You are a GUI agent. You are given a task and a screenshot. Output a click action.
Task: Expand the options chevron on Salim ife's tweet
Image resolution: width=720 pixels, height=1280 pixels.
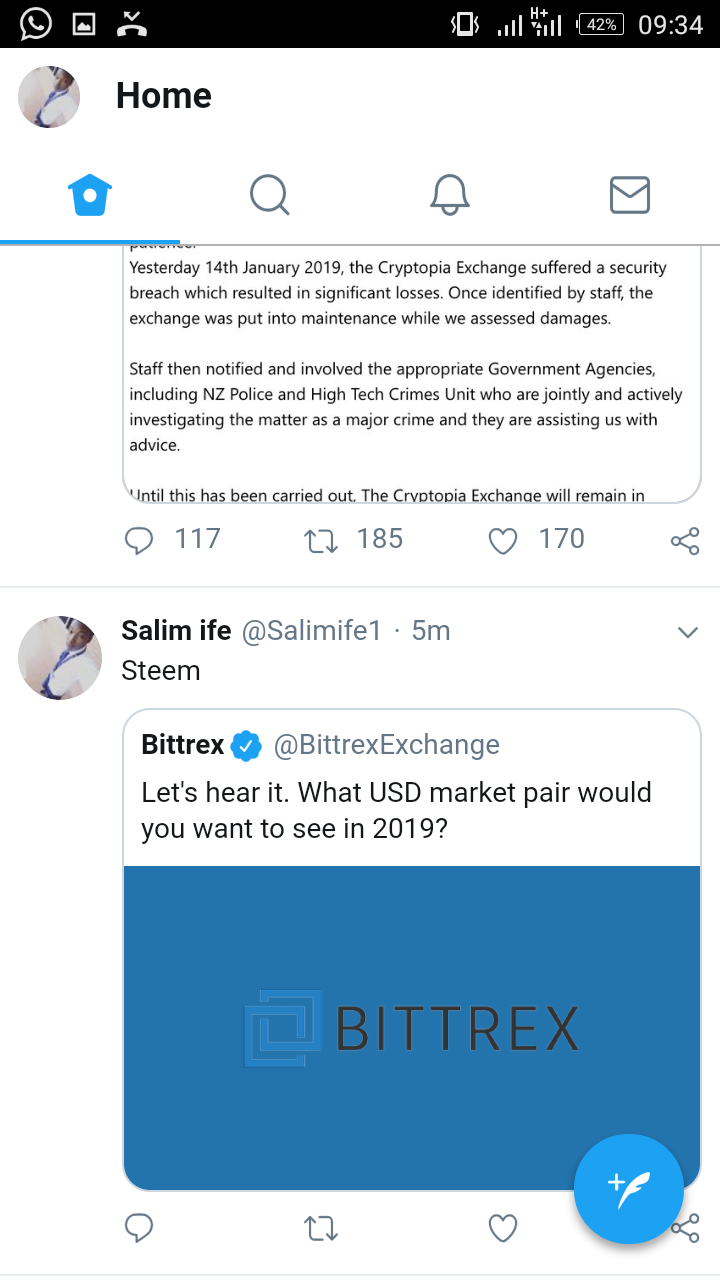pos(687,632)
